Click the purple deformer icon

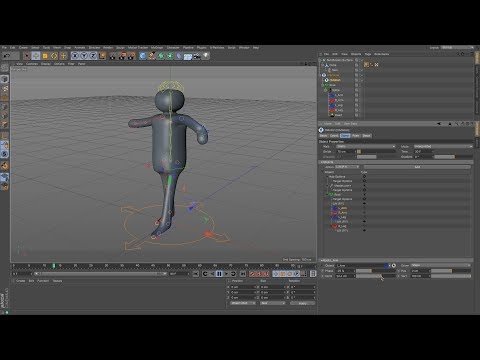pyautogui.click(x=179, y=56)
